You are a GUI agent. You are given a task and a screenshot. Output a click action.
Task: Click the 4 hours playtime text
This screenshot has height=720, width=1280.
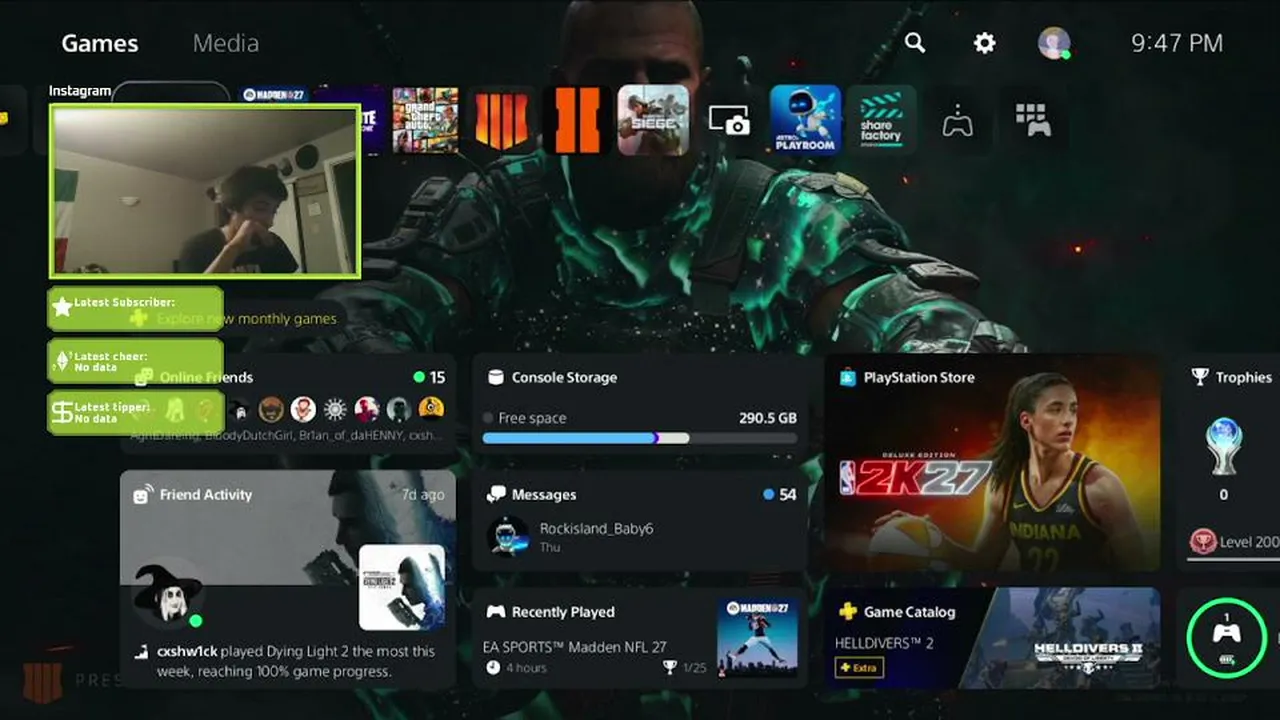pos(528,667)
